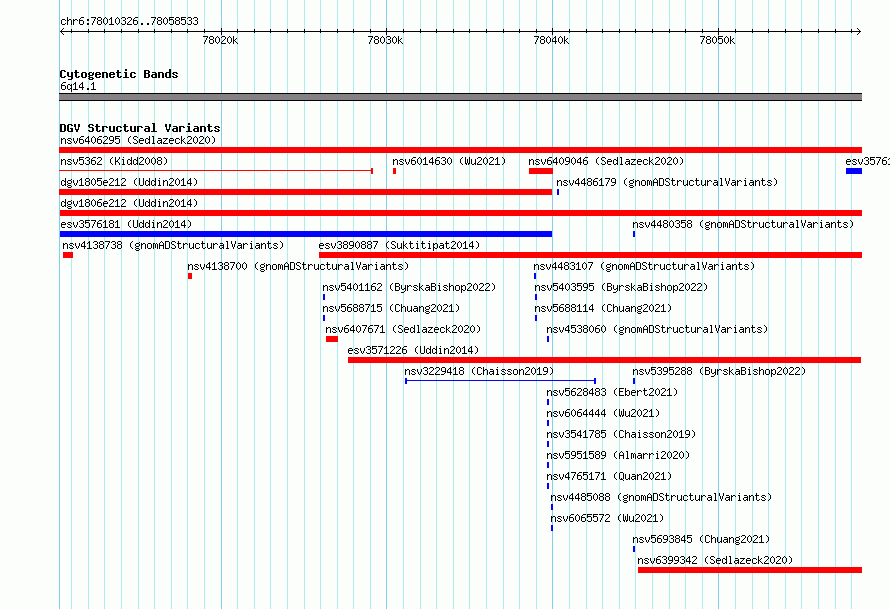Click the 78050k ruler tick label

click(x=717, y=40)
